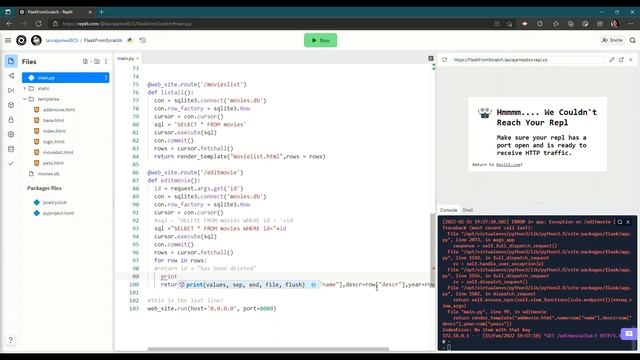Screen dimensions: 640x360
Task: Reload the browser page
Action: (x=38, y=24)
